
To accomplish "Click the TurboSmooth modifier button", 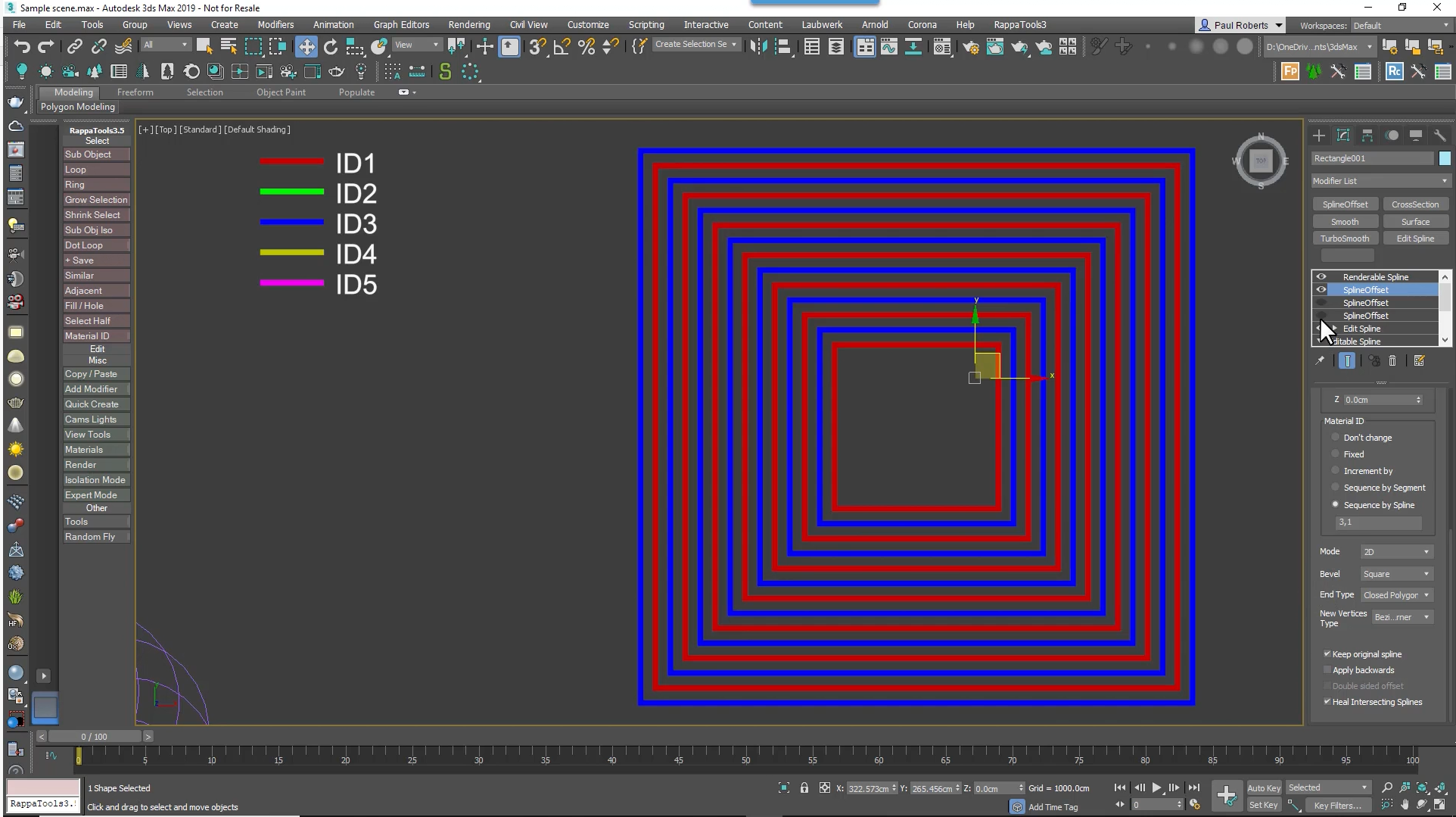I will coord(1345,239).
